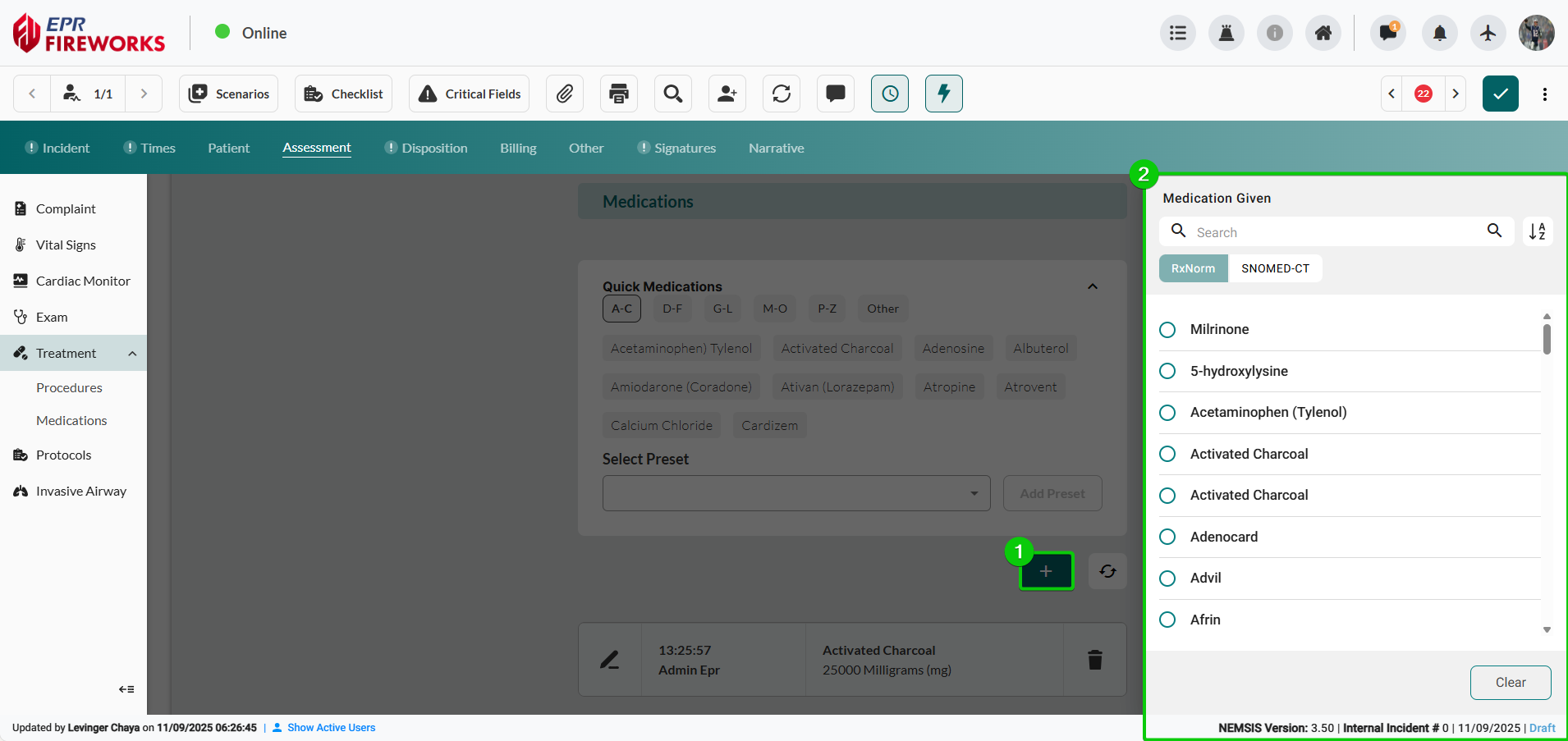Click Show Active Users link
Screen dimensions: 1568x741
tap(331, 728)
